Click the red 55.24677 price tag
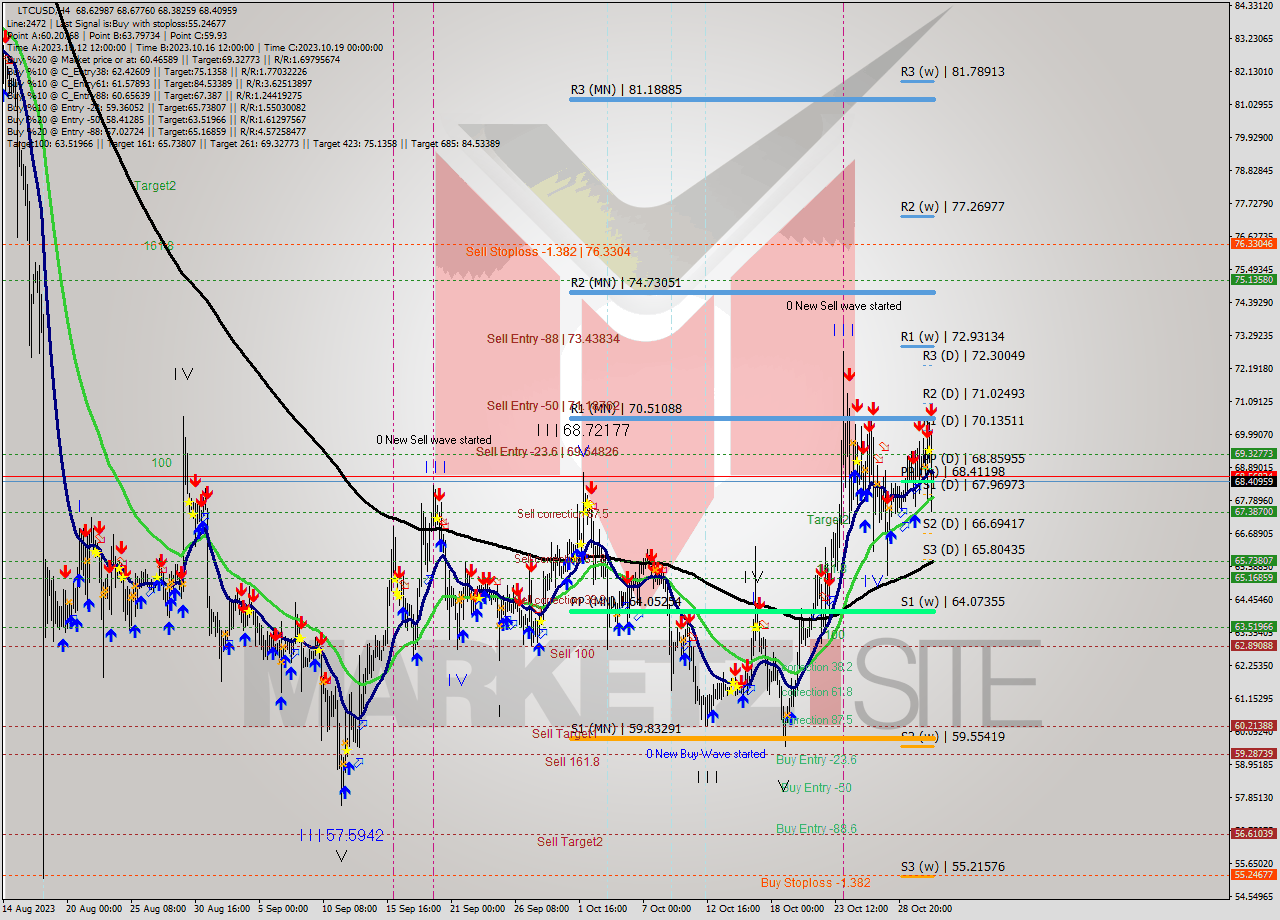The height and width of the screenshot is (920, 1280). 1253,874
